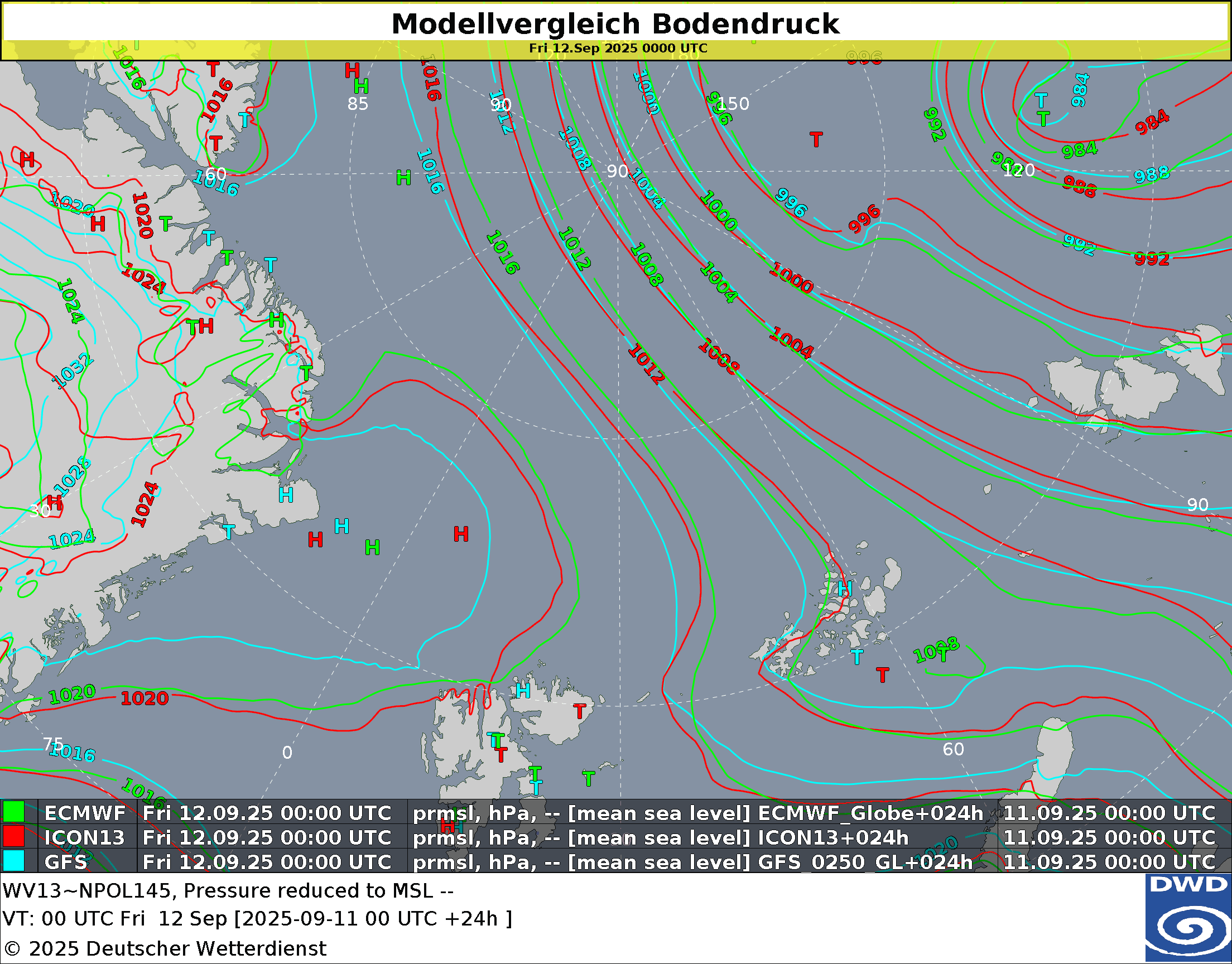The image size is (1232, 964).
Task: Select the "GFS" legend label
Action: click(x=65, y=862)
